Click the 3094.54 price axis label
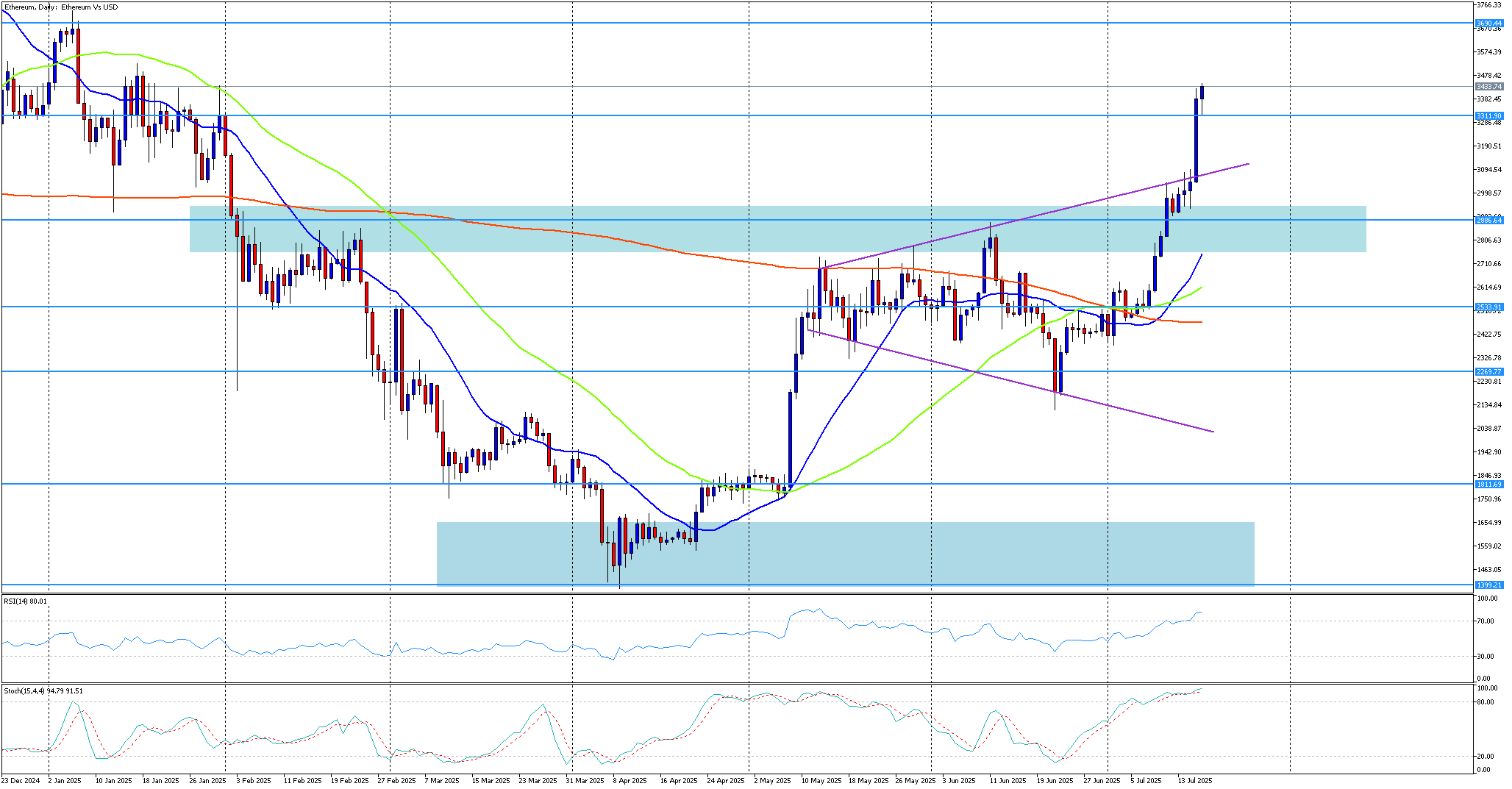Image resolution: width=1512 pixels, height=789 pixels. click(1489, 170)
